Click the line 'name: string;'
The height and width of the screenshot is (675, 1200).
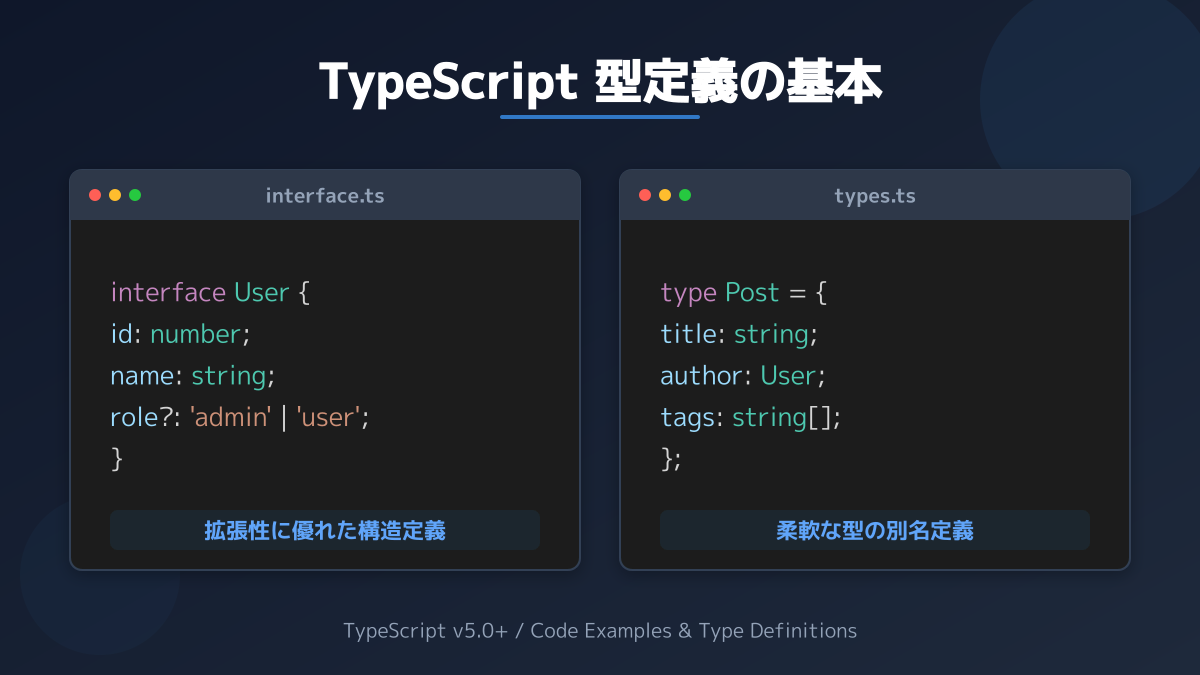click(x=192, y=376)
